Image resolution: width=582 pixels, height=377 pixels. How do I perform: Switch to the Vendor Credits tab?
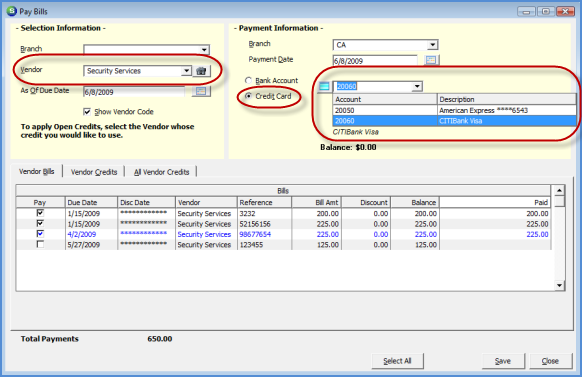94,172
